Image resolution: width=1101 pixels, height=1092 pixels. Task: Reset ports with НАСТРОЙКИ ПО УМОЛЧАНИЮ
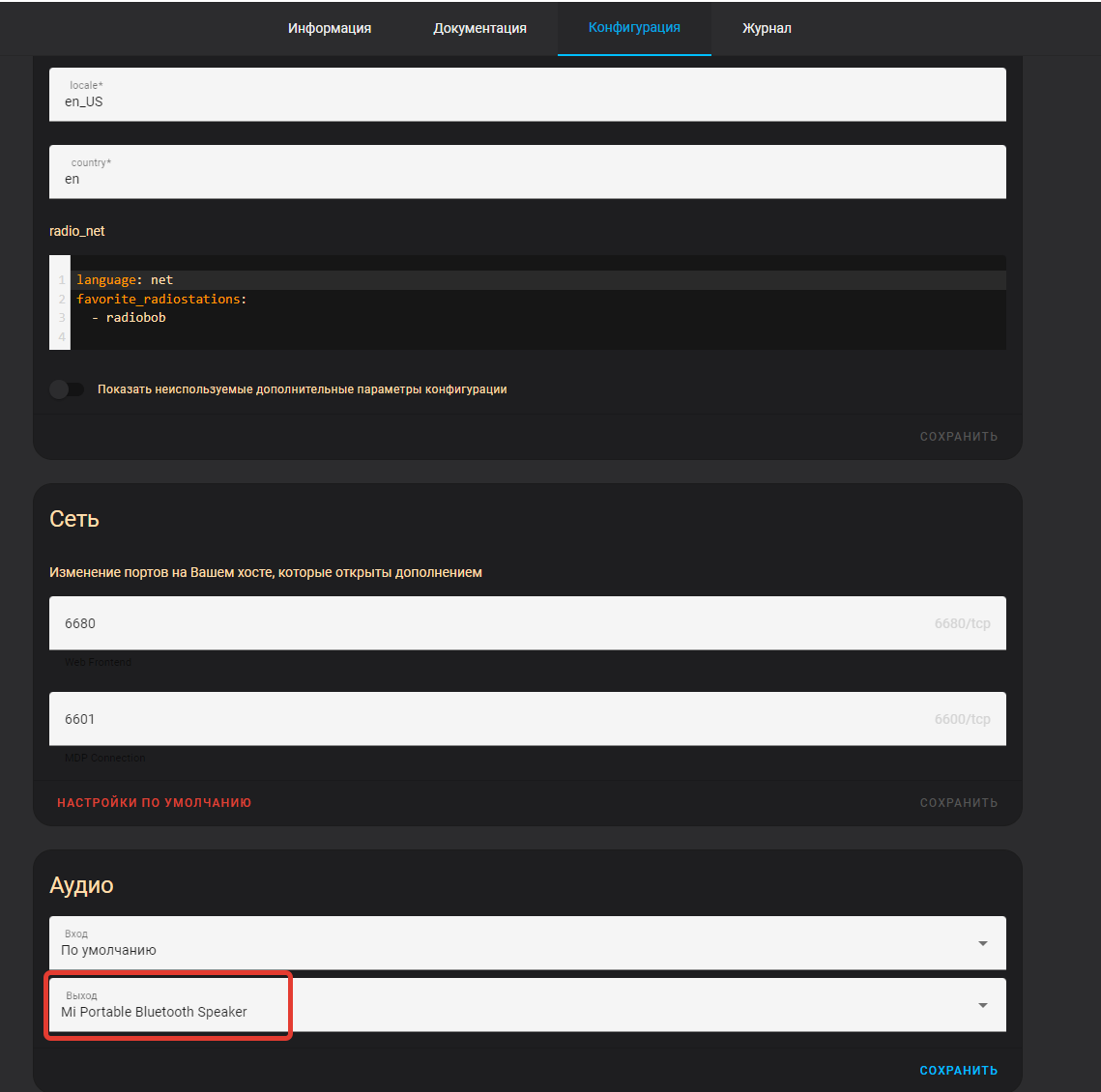155,802
